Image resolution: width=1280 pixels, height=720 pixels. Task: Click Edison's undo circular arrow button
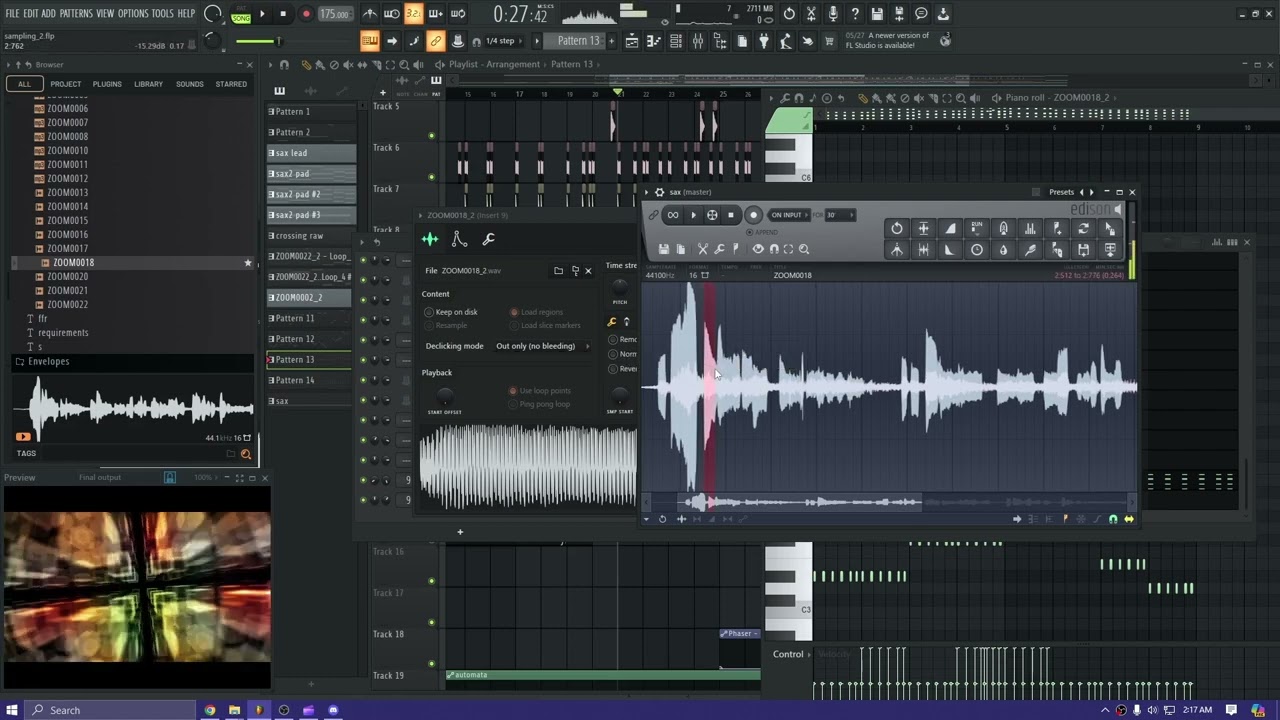pos(897,229)
